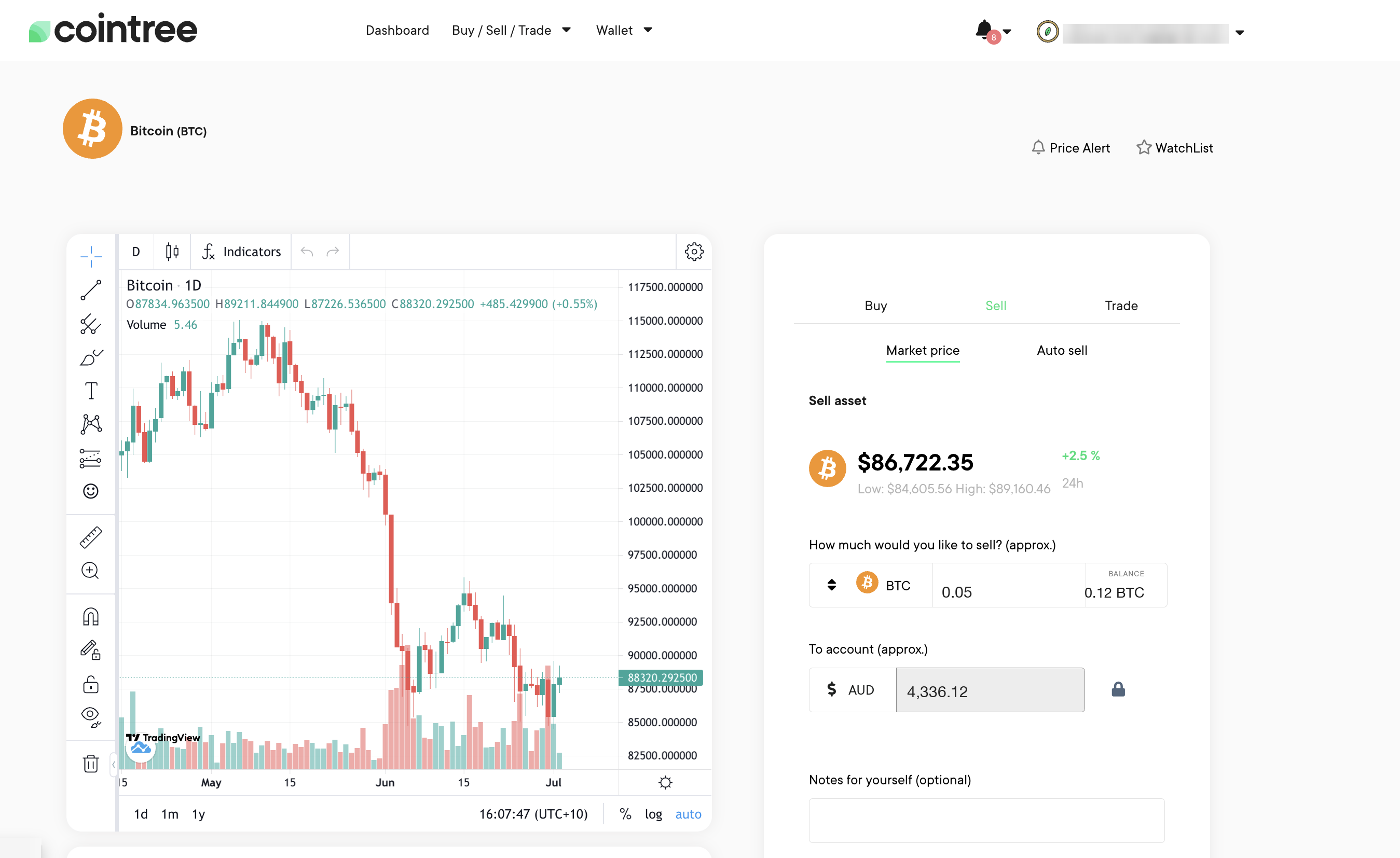Click the lock icon beside AUD amount
The height and width of the screenshot is (858, 1400).
pyautogui.click(x=1118, y=689)
